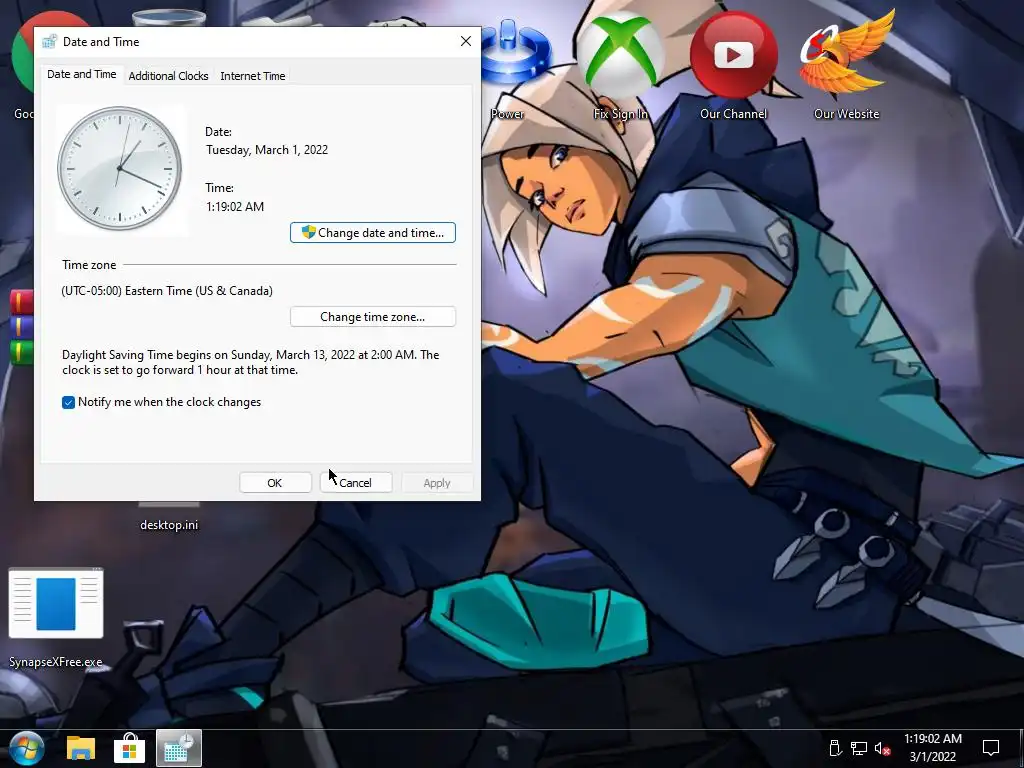Viewport: 1024px width, 768px height.
Task: Click Change date and time button
Action: tap(373, 232)
